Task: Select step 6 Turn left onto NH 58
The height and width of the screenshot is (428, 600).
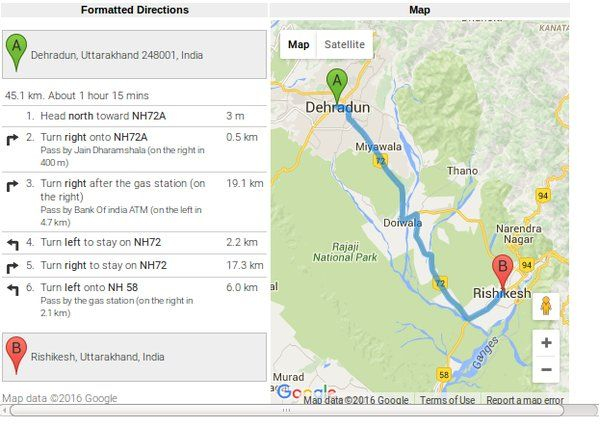Action: click(134, 300)
